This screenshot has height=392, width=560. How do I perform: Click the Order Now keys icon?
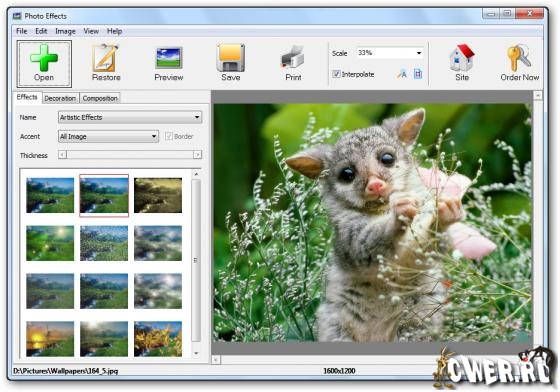[x=519, y=57]
